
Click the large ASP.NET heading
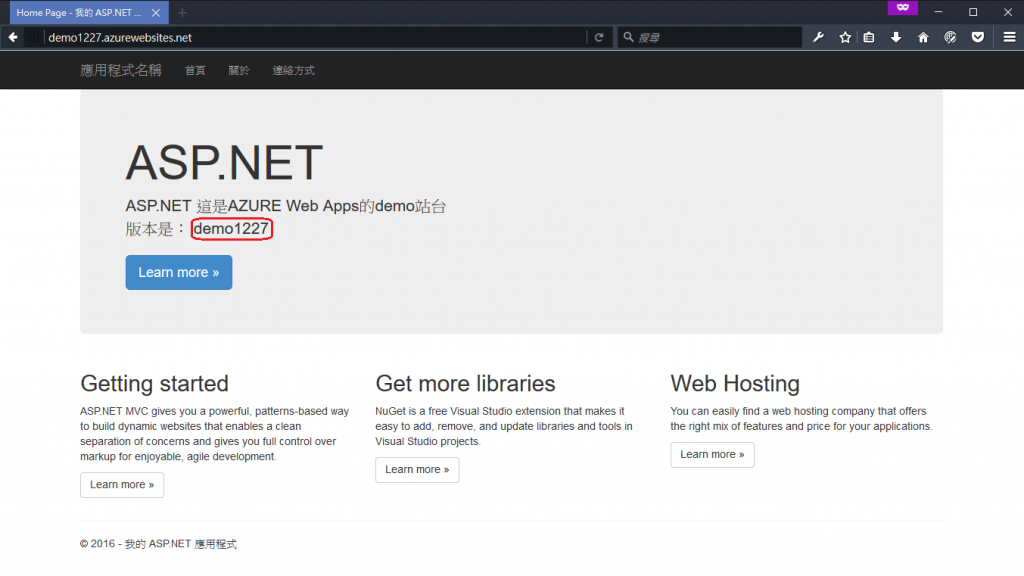click(224, 163)
